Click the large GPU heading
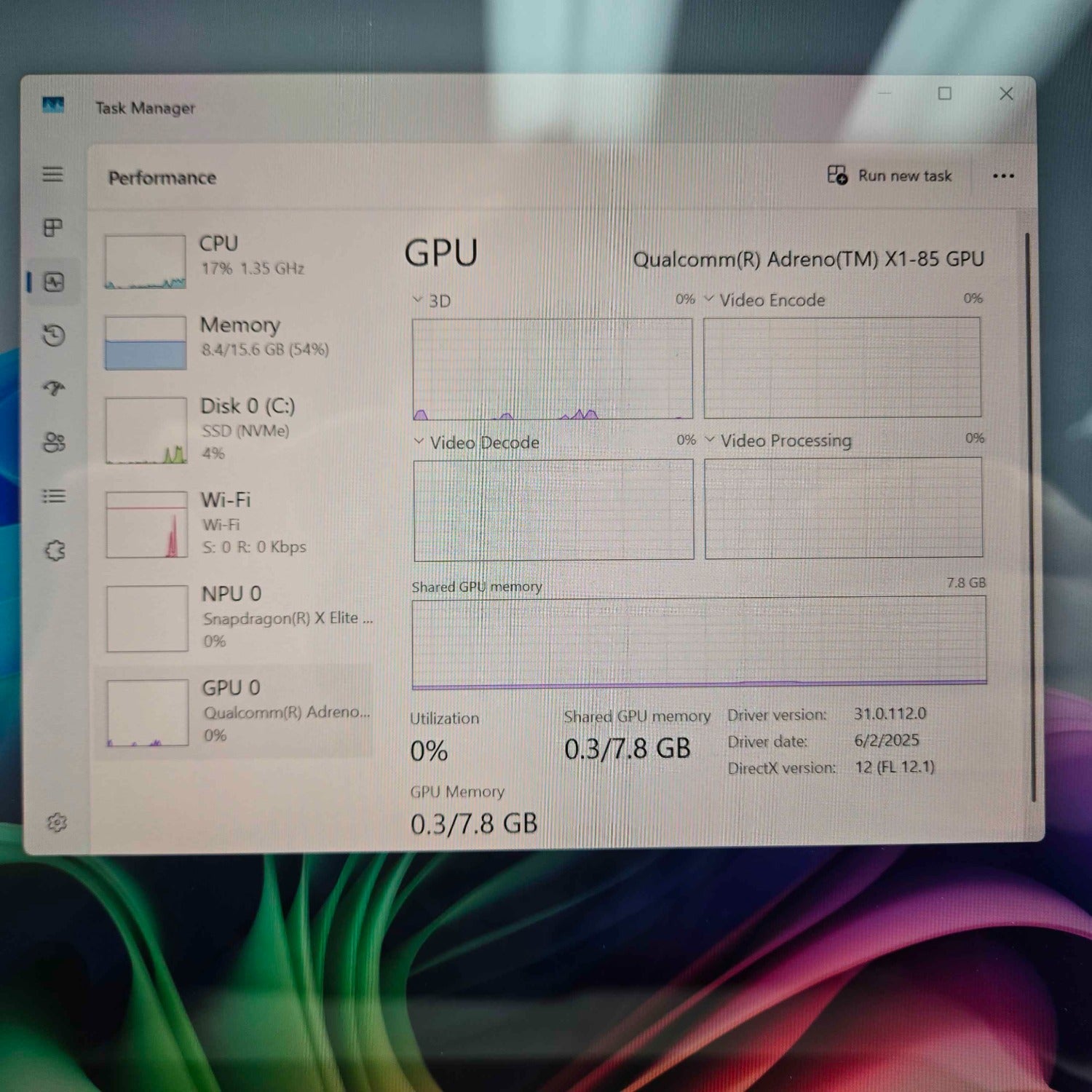Screen dimensions: 1092x1092 [x=441, y=253]
